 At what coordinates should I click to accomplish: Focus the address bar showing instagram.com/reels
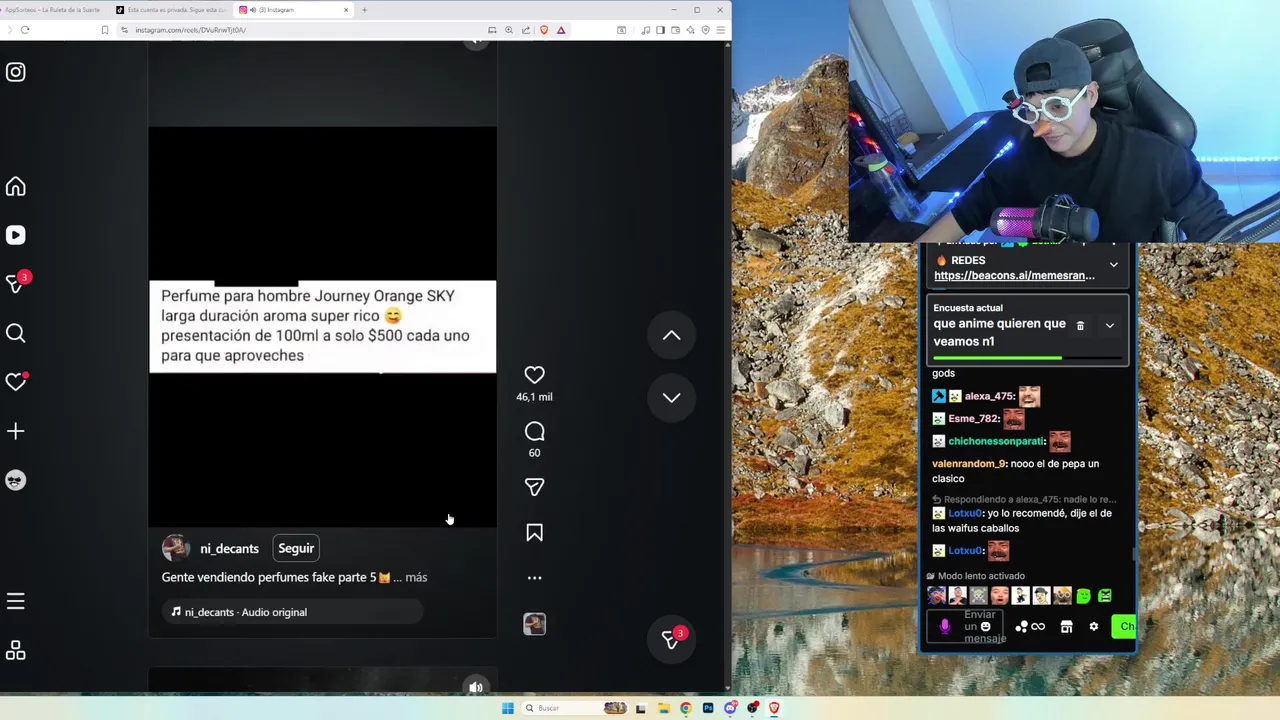pos(300,30)
